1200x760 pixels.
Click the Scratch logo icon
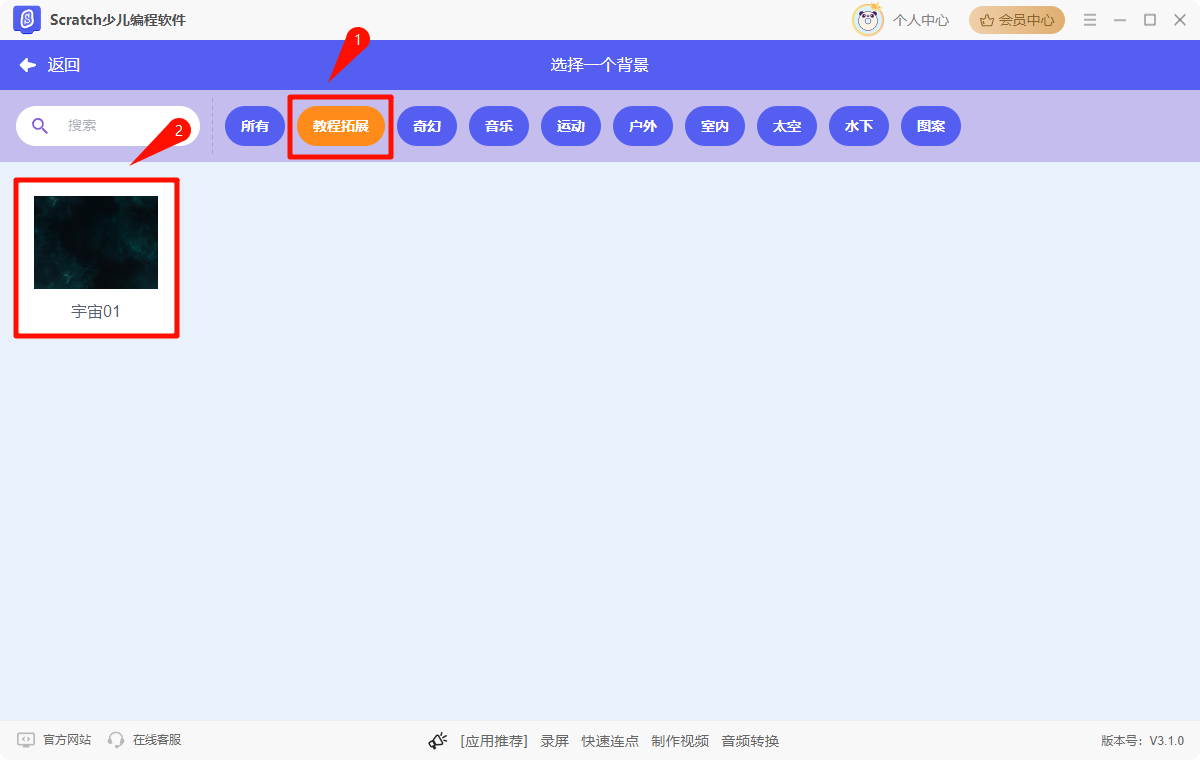click(x=27, y=19)
